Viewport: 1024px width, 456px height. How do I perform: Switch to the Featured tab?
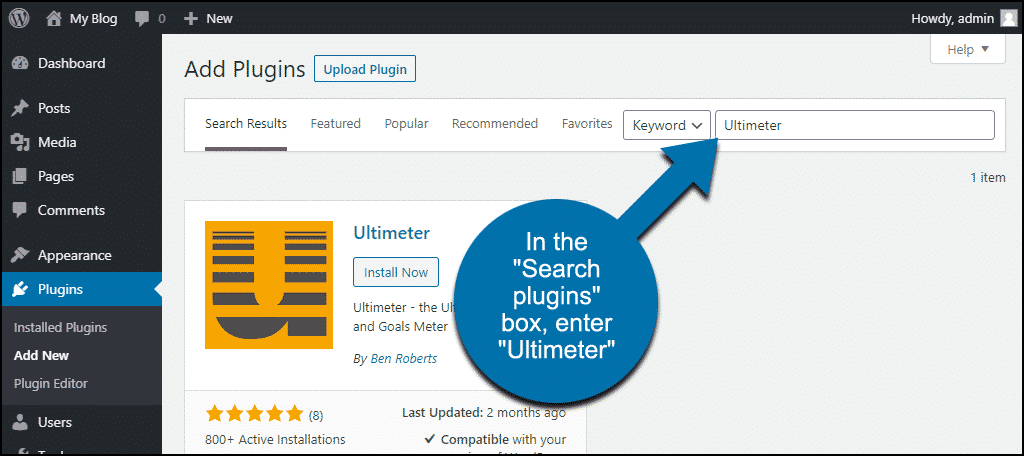335,124
